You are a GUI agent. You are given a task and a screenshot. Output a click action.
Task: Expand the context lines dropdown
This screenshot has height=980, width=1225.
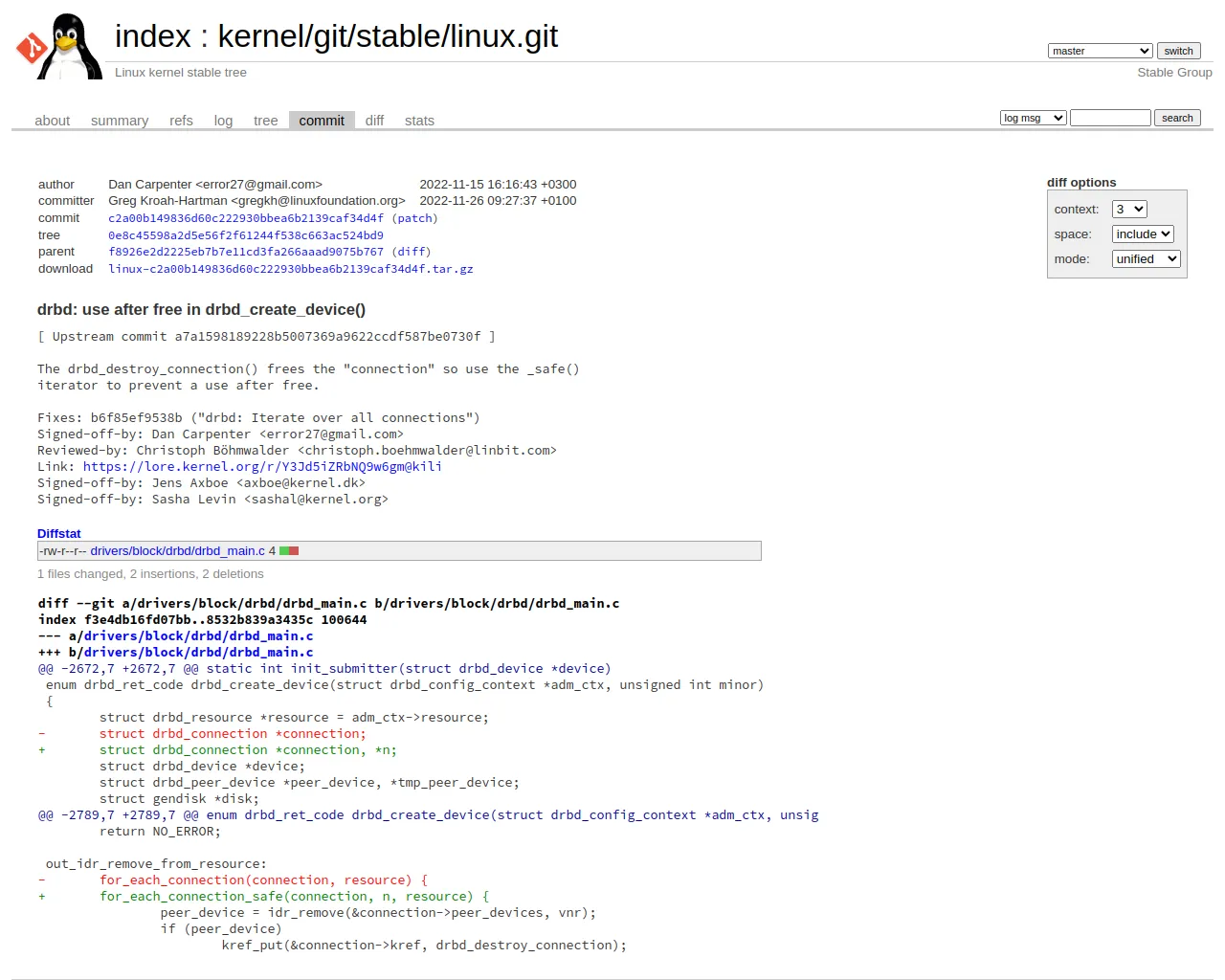pos(1129,209)
